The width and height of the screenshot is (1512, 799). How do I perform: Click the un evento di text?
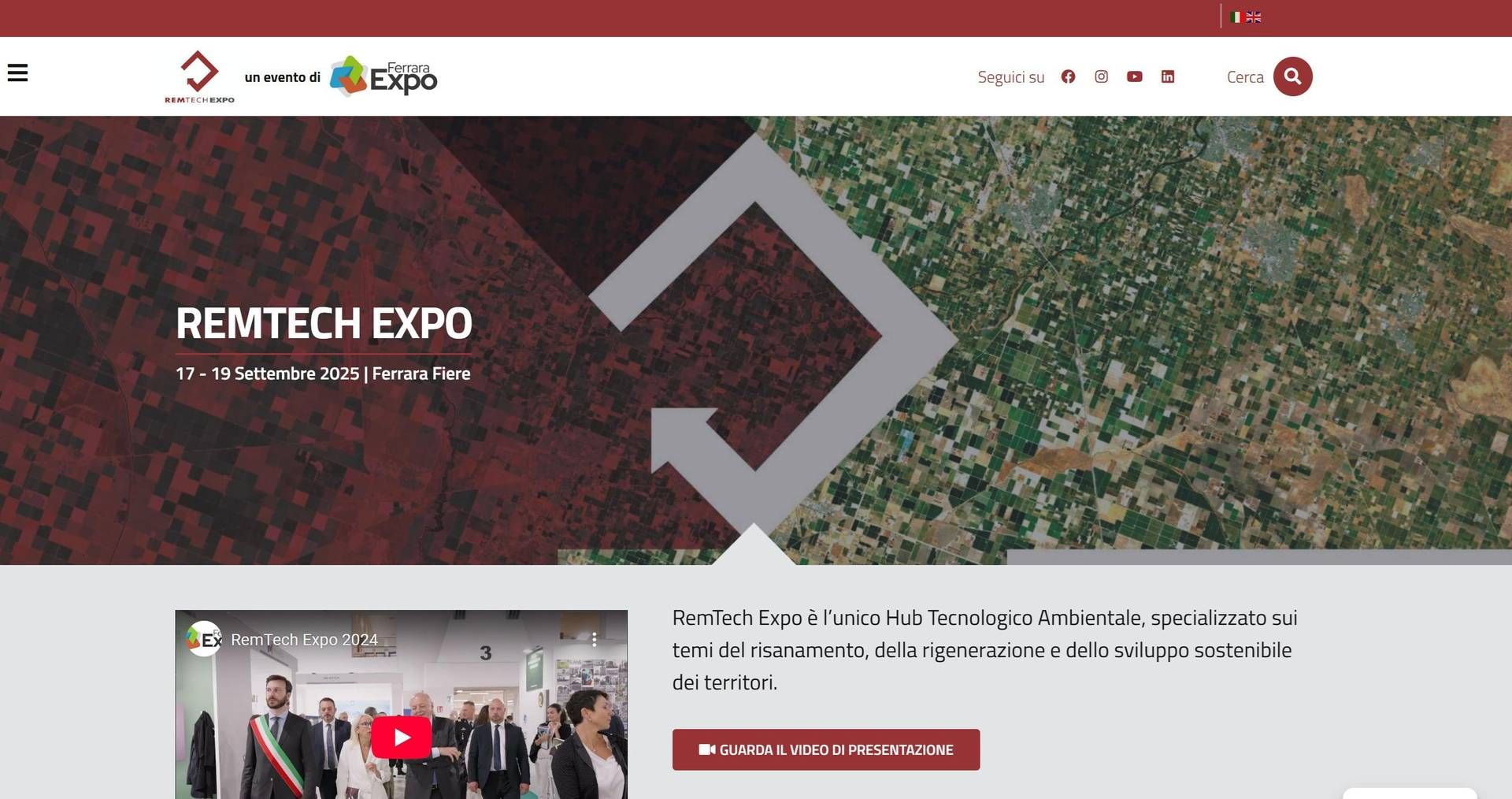(x=282, y=77)
